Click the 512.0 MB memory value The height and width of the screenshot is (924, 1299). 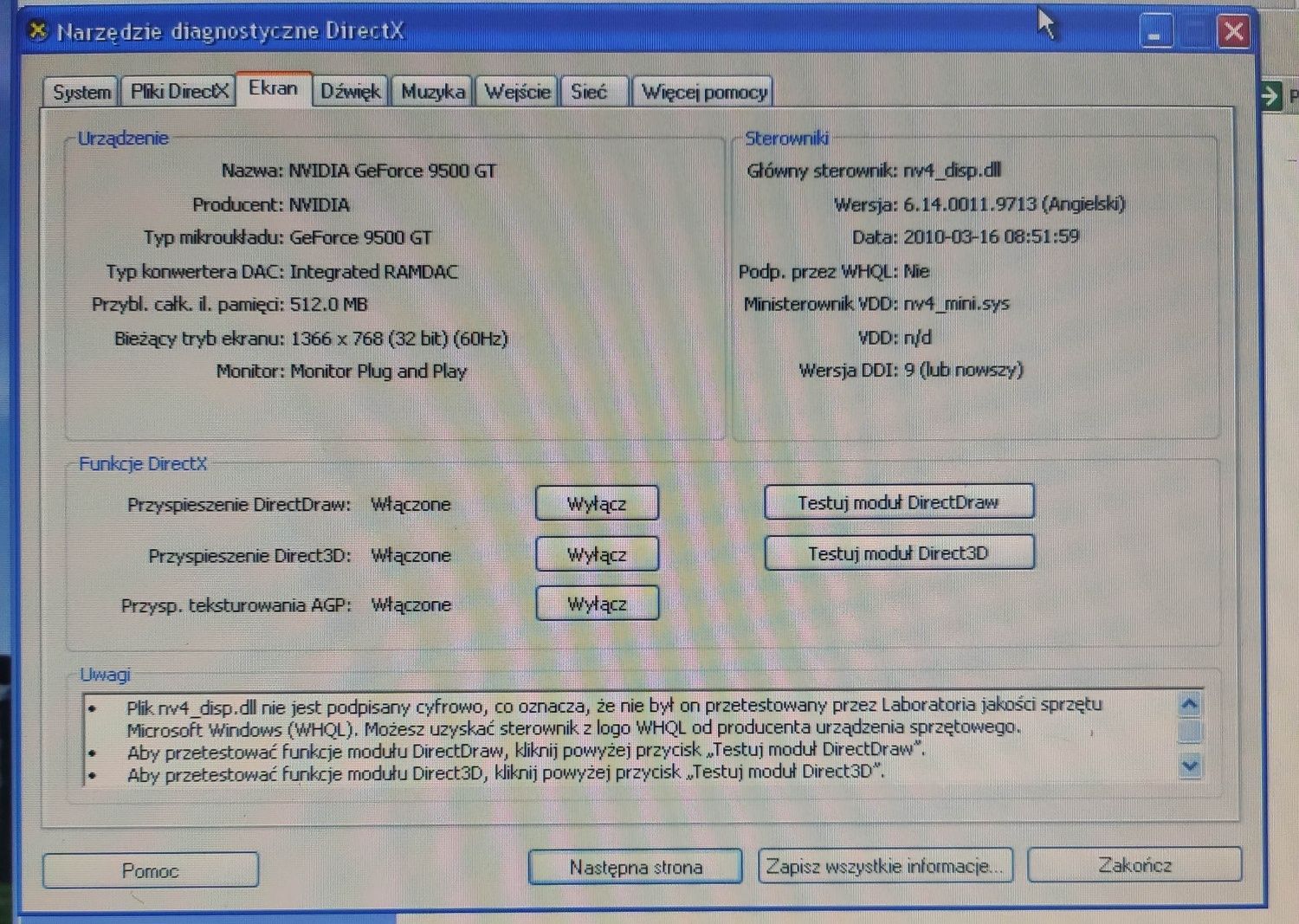pyautogui.click(x=328, y=305)
